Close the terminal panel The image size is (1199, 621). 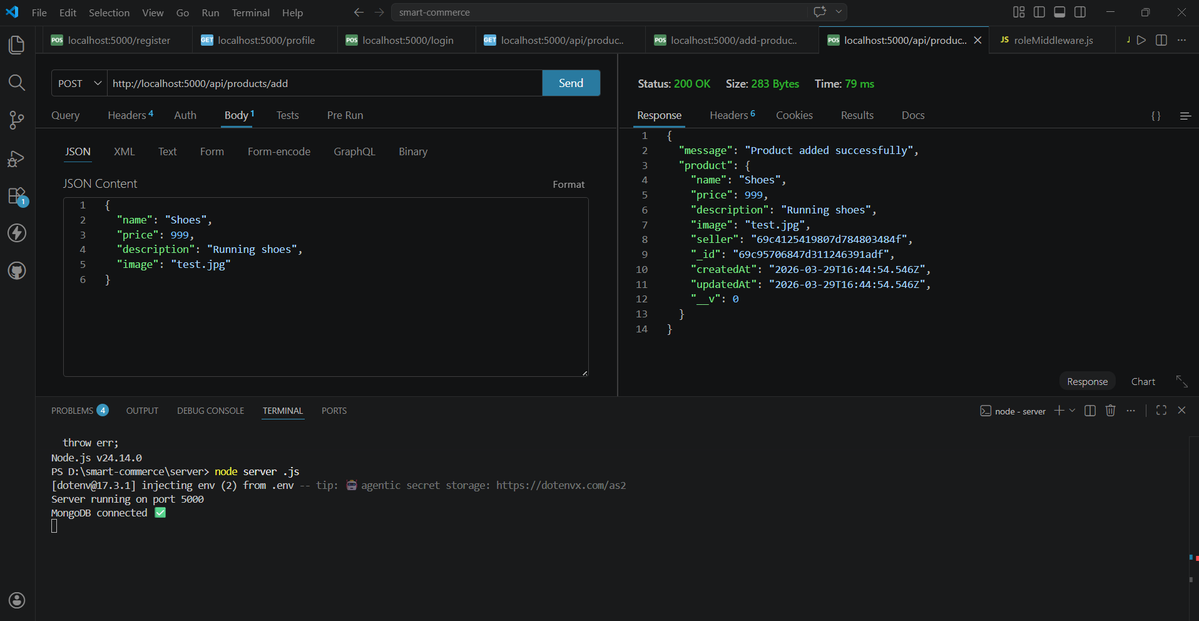point(1181,411)
